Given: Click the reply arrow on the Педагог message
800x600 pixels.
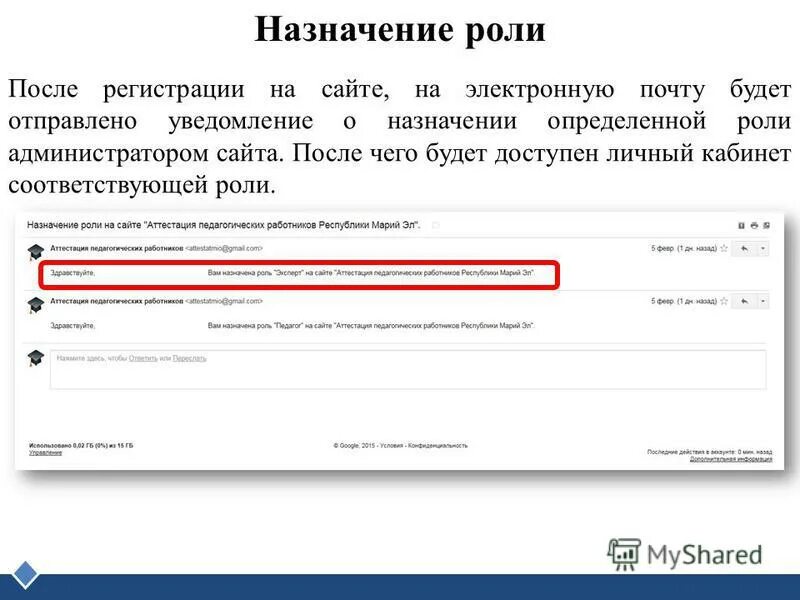Looking at the screenshot, I should pyautogui.click(x=744, y=300).
